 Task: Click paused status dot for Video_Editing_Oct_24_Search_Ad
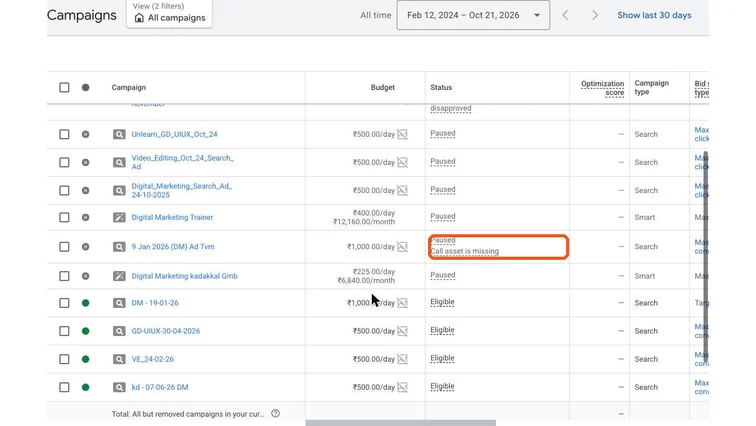85,162
